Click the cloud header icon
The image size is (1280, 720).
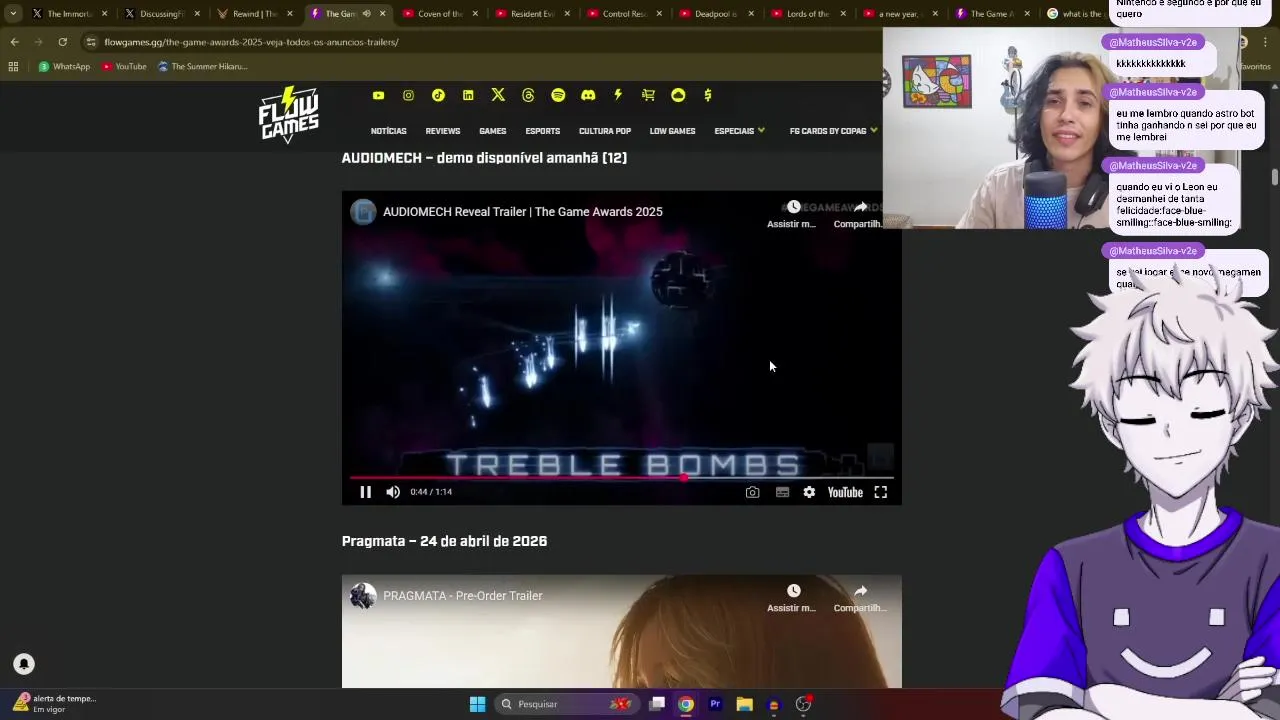pos(678,95)
